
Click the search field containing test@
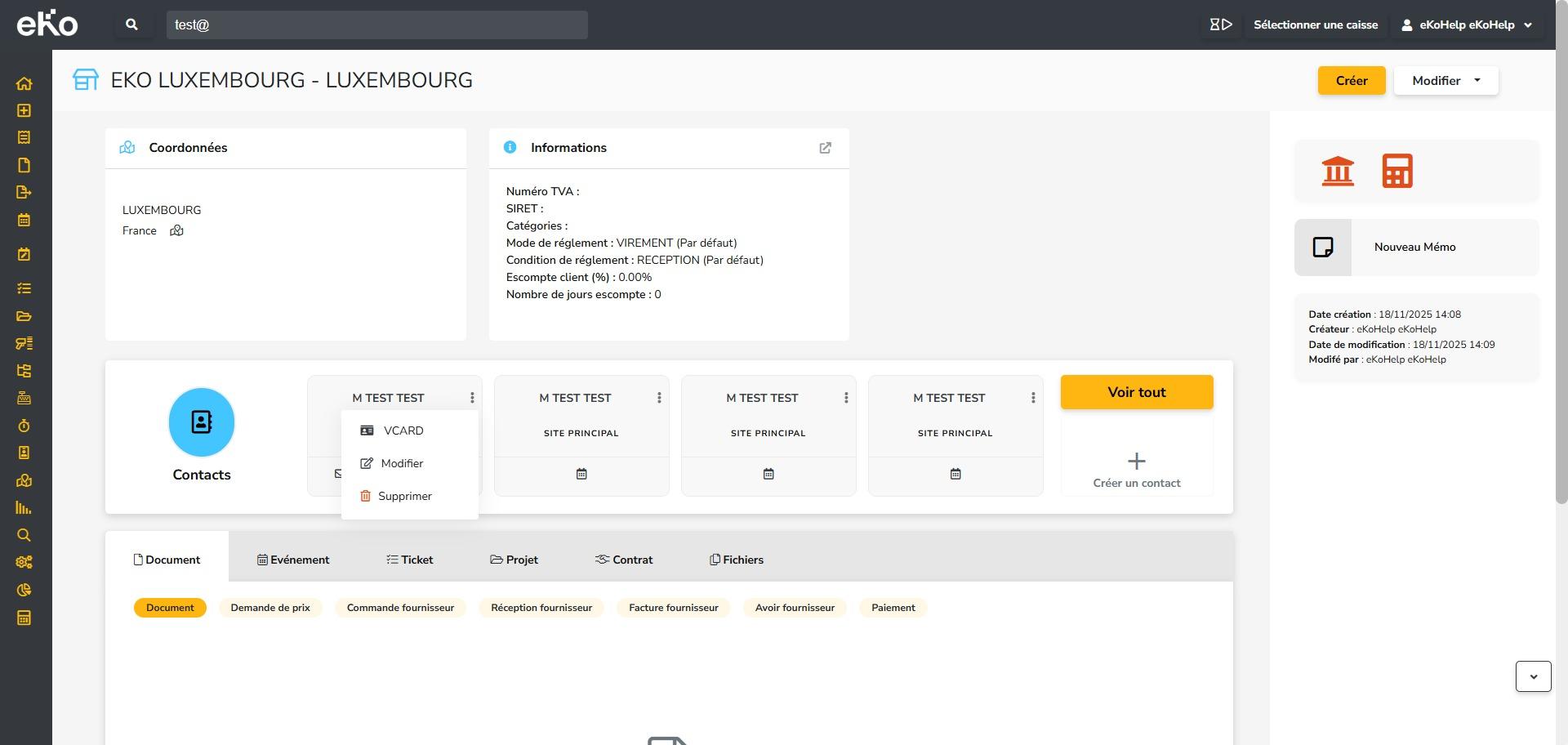376,25
